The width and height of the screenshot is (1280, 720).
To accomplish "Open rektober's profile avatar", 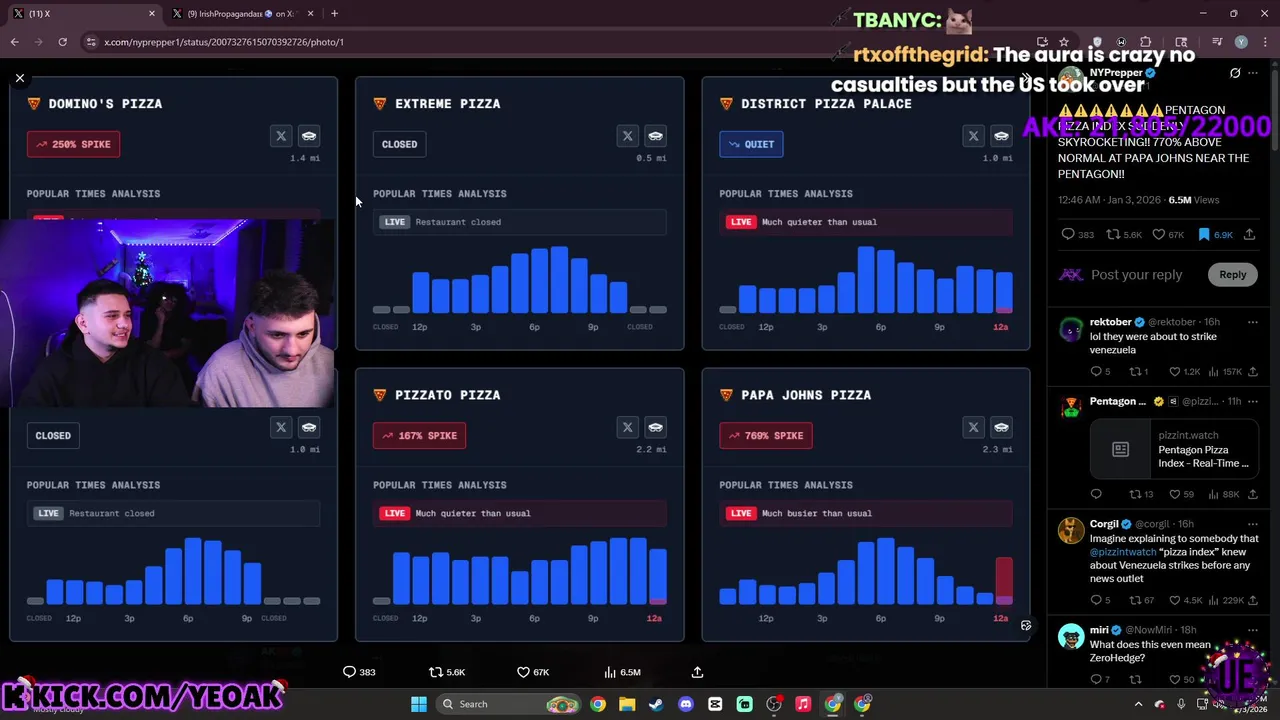I will [x=1071, y=330].
